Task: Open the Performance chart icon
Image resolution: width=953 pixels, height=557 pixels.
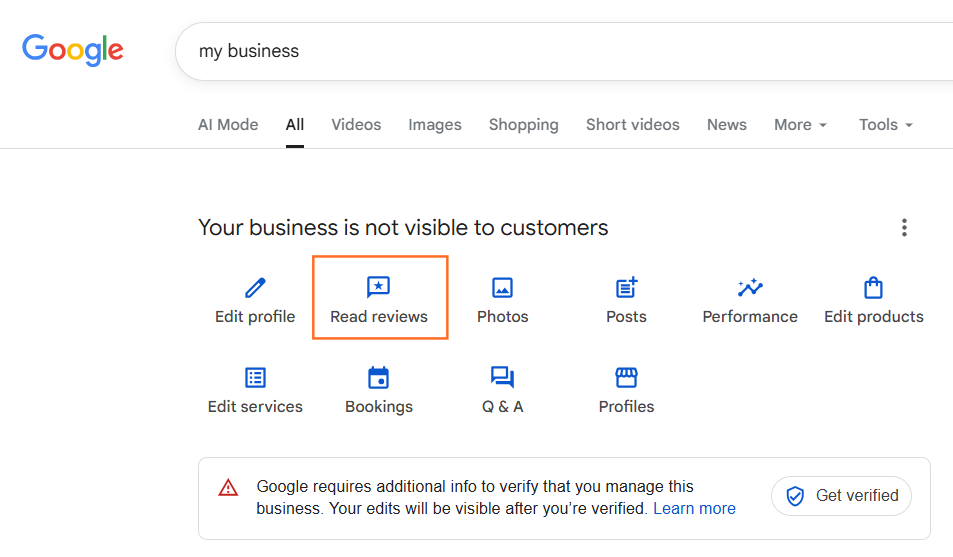Action: 750,287
